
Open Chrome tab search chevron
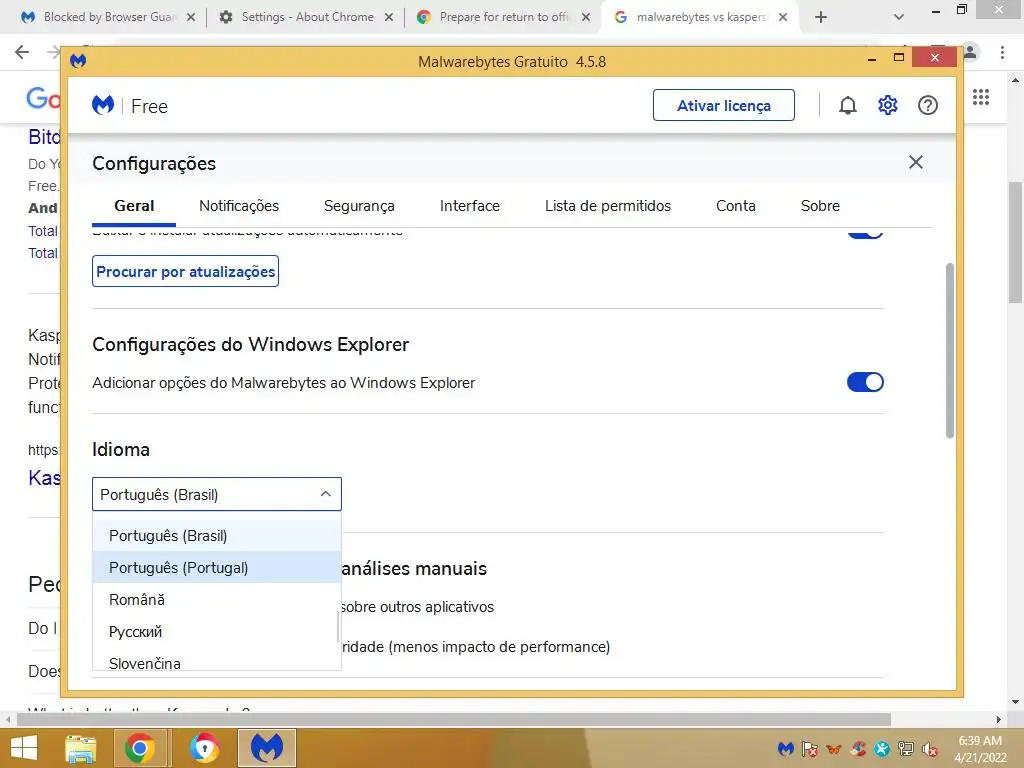pos(899,17)
